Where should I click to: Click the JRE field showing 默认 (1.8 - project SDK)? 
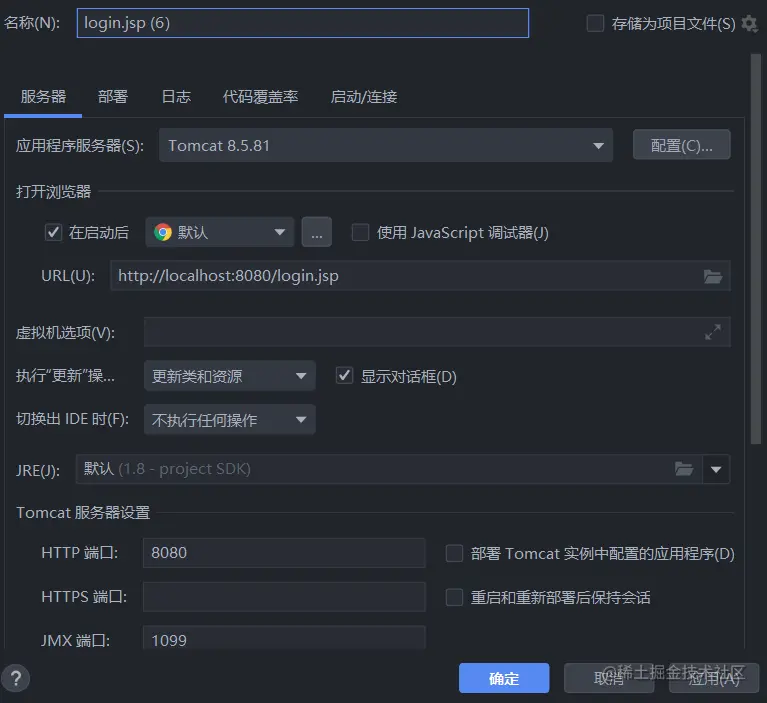tap(389, 469)
